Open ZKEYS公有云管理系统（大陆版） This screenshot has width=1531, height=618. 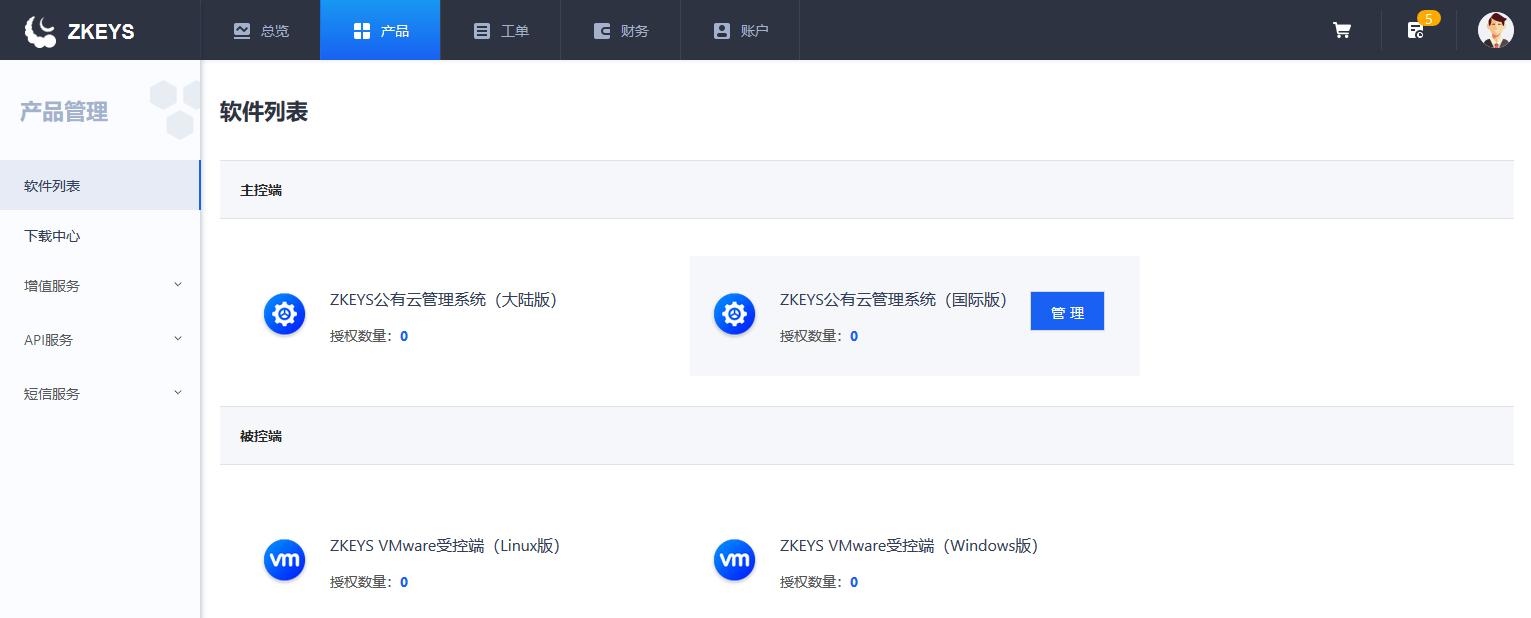click(x=443, y=300)
